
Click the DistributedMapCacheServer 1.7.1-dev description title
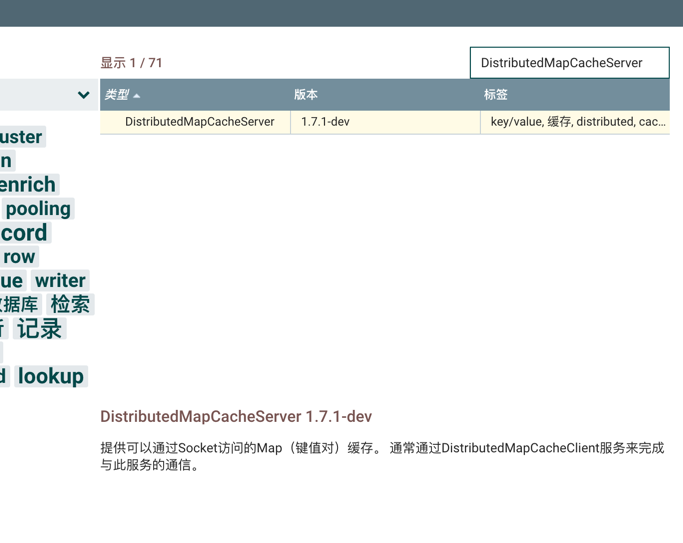point(236,416)
